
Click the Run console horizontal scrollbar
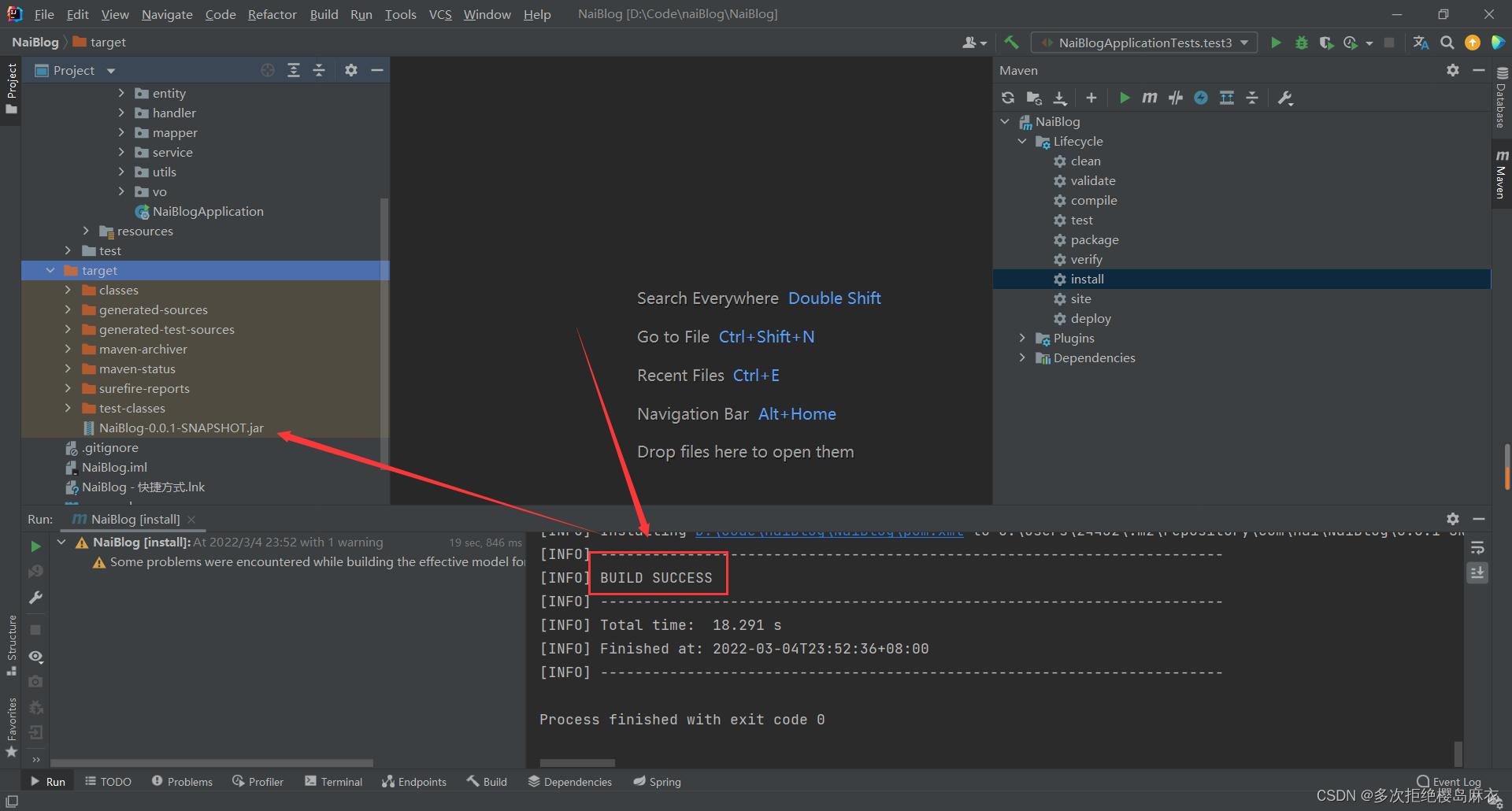[x=577, y=763]
